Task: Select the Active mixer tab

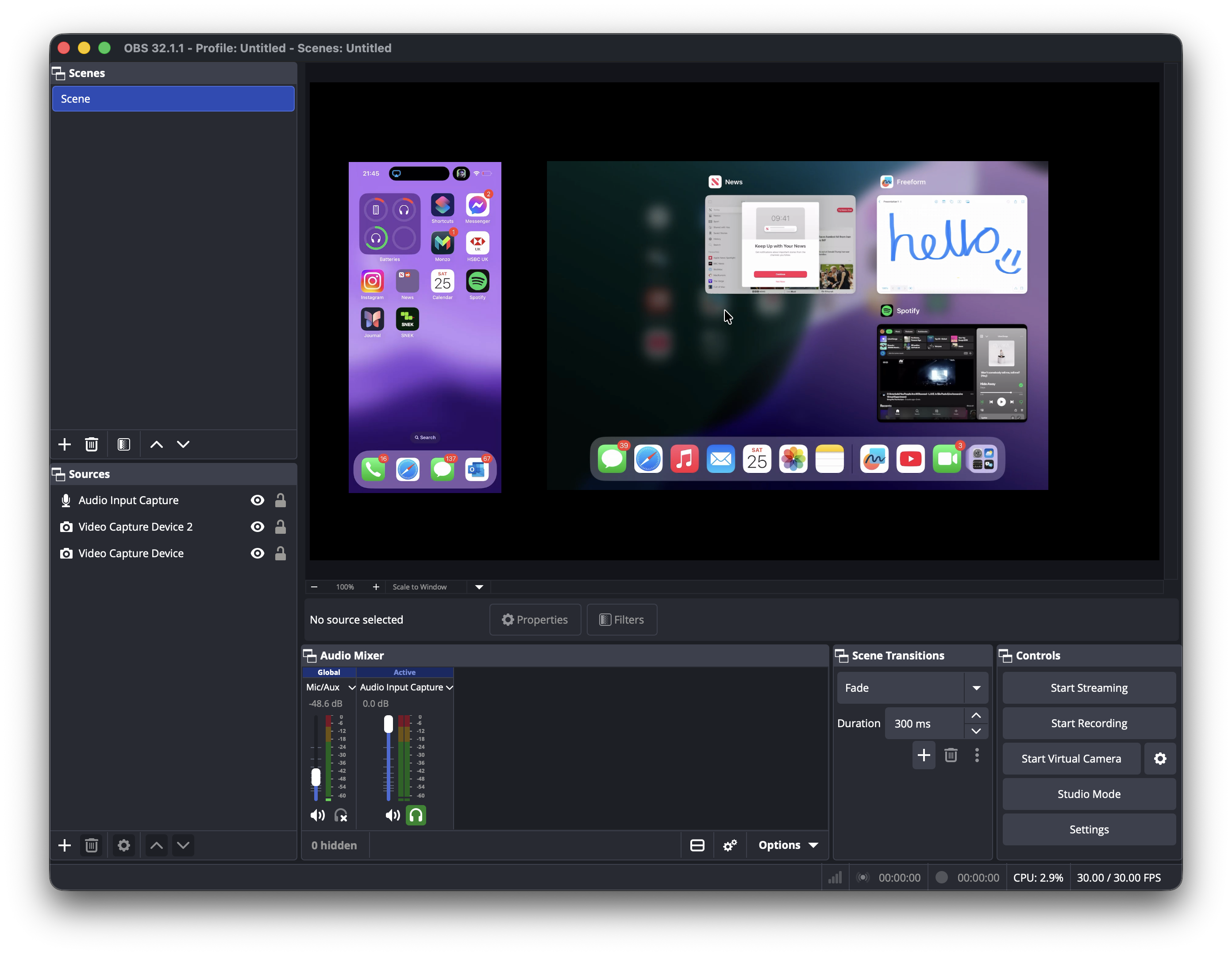Action: (404, 672)
